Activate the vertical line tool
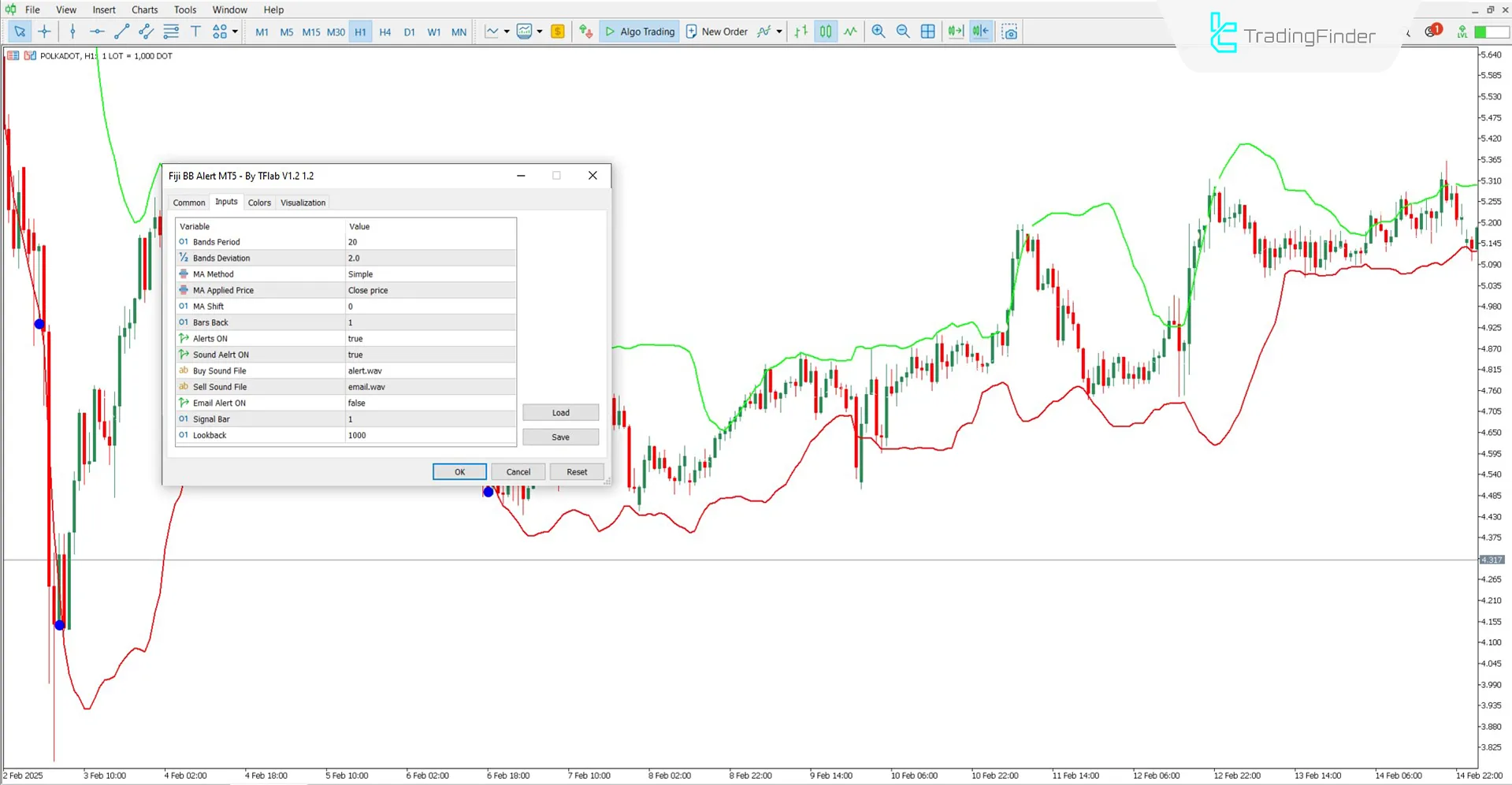Image resolution: width=1512 pixels, height=785 pixels. tap(72, 32)
